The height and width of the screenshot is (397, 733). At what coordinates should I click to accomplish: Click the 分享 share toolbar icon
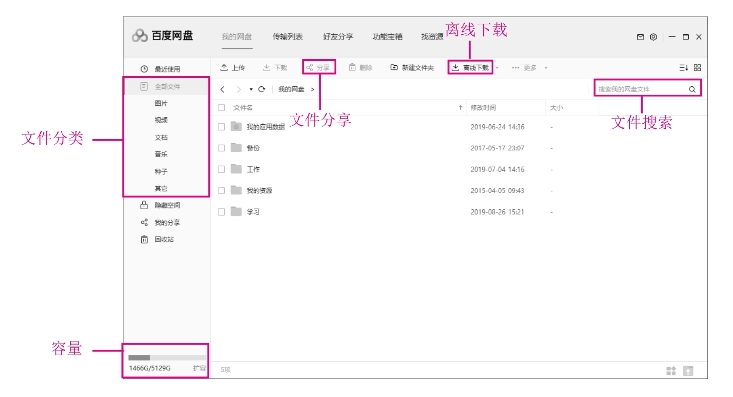pyautogui.click(x=309, y=68)
